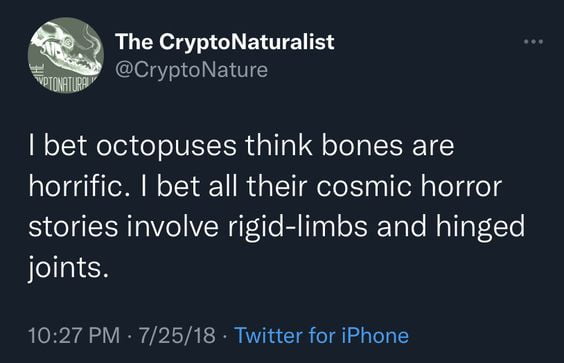
Task: Click the 10:27 PM timestamp
Action: 74,335
